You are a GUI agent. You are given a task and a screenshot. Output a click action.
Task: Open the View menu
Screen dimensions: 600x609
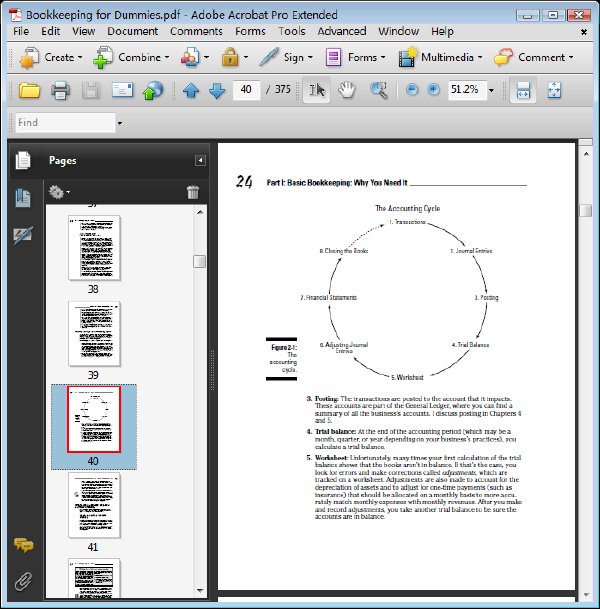83,31
